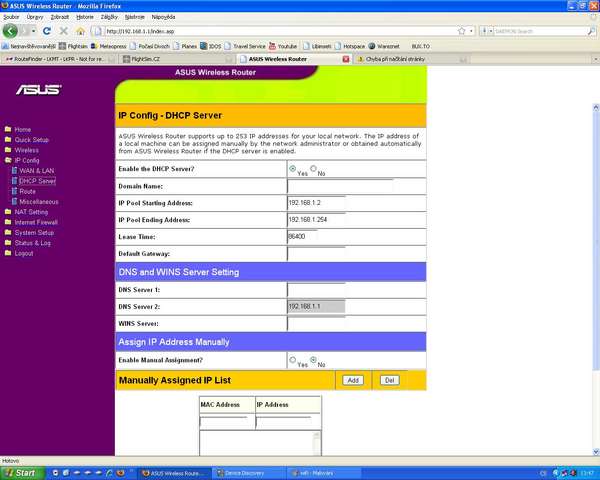Click the page scrollbar up arrow
The height and width of the screenshot is (480, 600).
pos(596,108)
